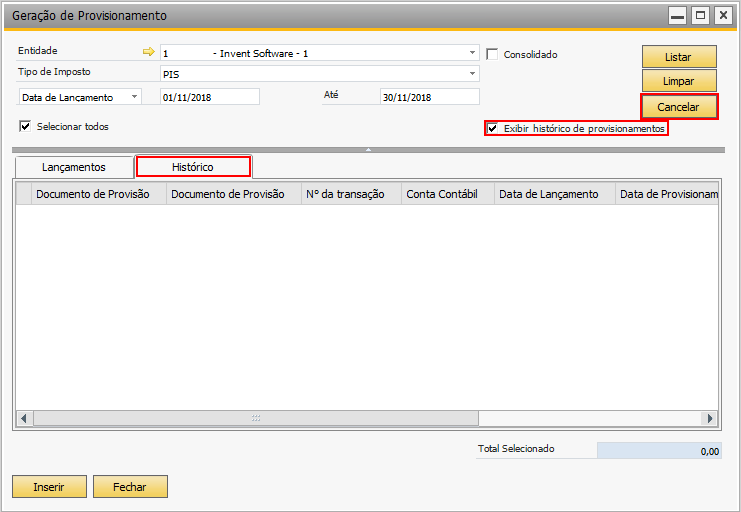Maximize the Geração de Provisionamento window
The width and height of the screenshot is (741, 512).
click(700, 16)
